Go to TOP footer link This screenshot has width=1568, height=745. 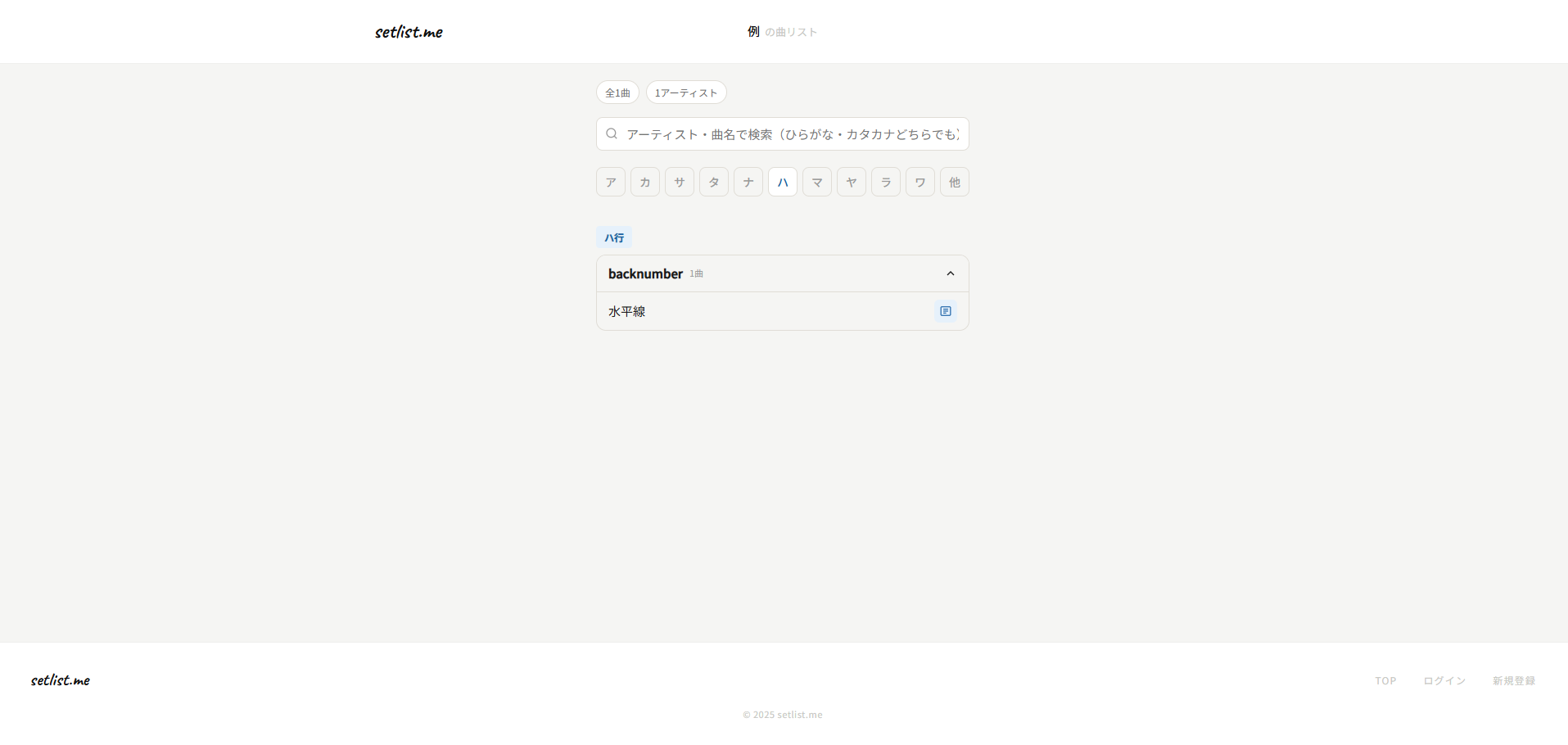click(1385, 681)
